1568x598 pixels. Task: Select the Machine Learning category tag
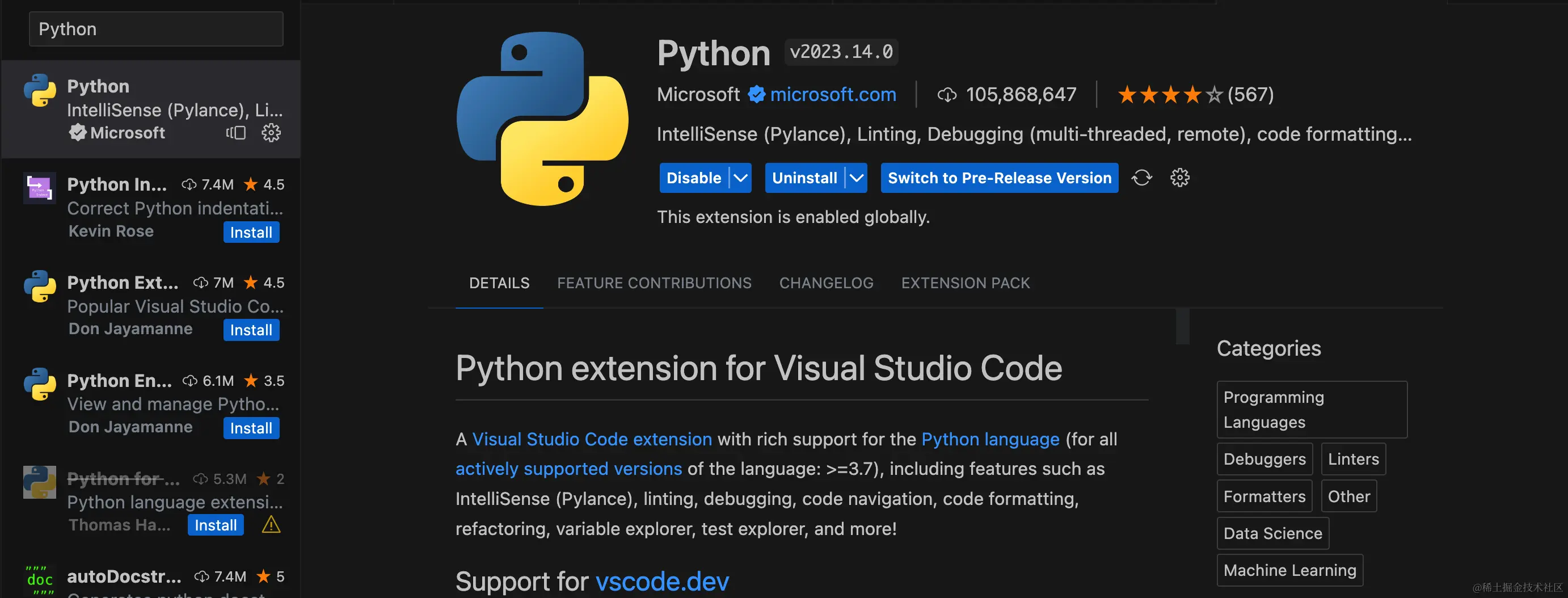point(1289,570)
